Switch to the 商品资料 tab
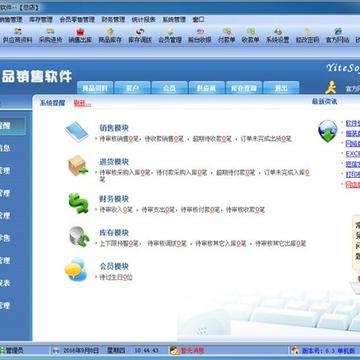 [95, 88]
